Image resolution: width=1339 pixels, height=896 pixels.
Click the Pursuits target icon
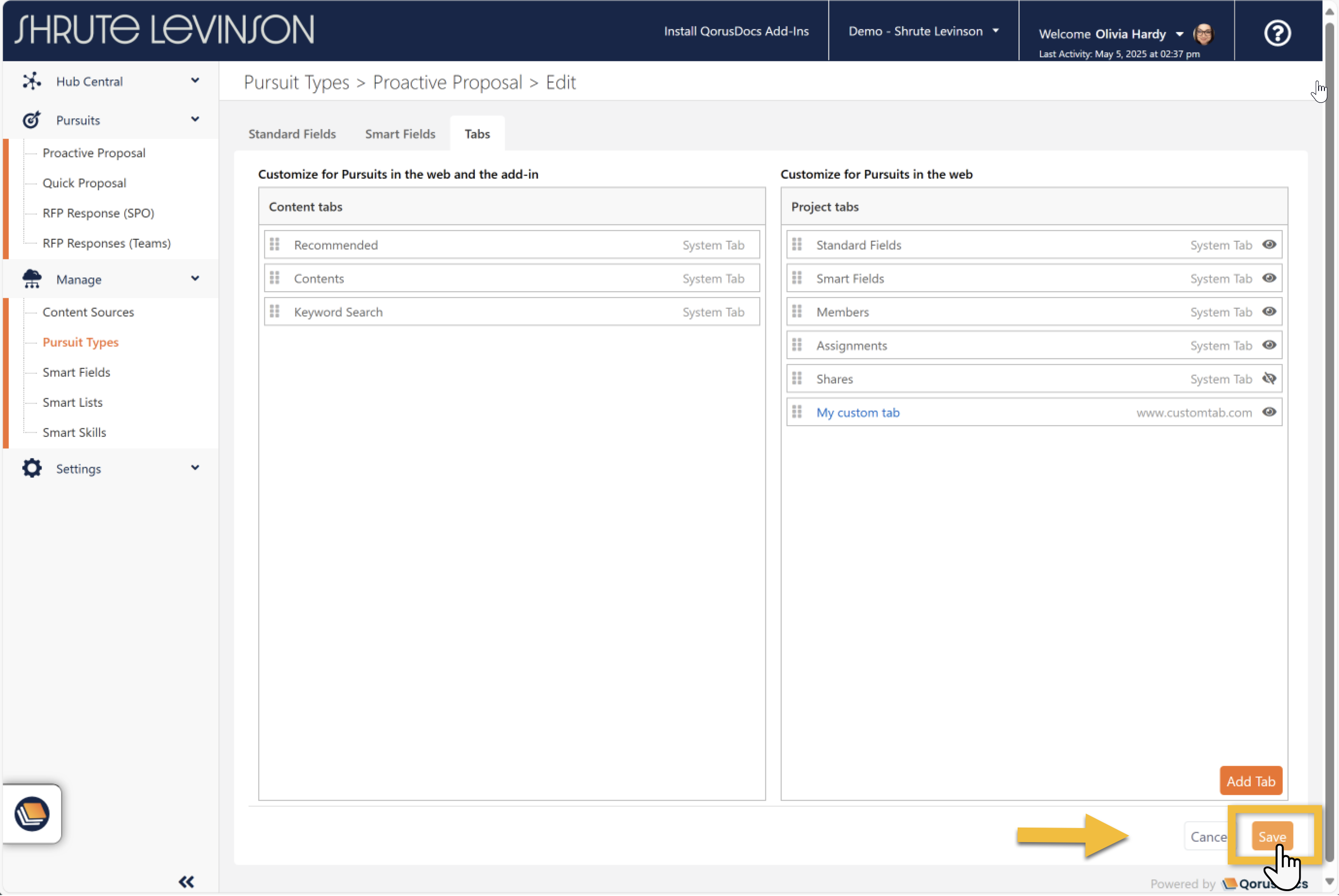[32, 120]
